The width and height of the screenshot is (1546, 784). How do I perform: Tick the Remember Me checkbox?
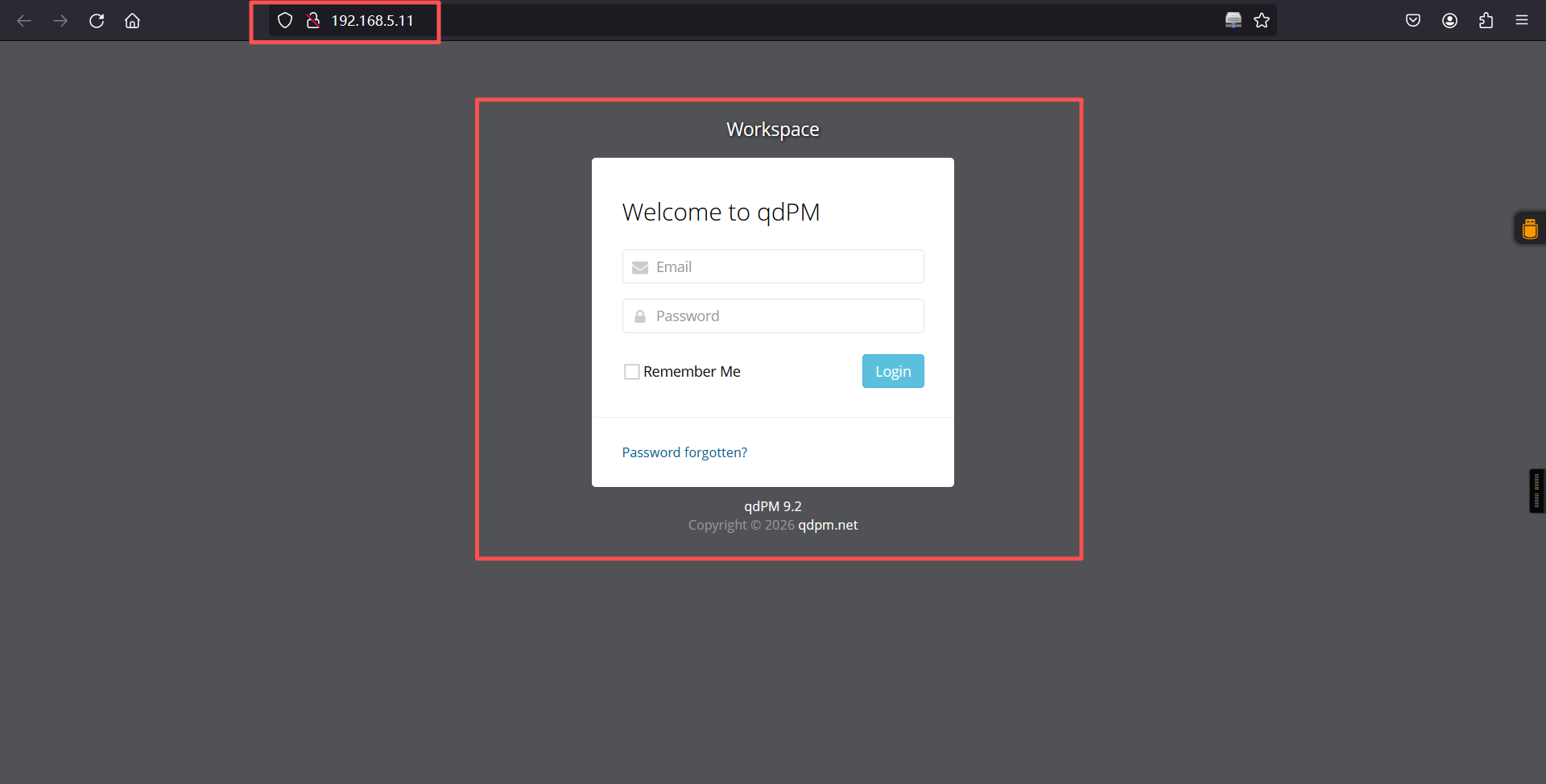(632, 372)
